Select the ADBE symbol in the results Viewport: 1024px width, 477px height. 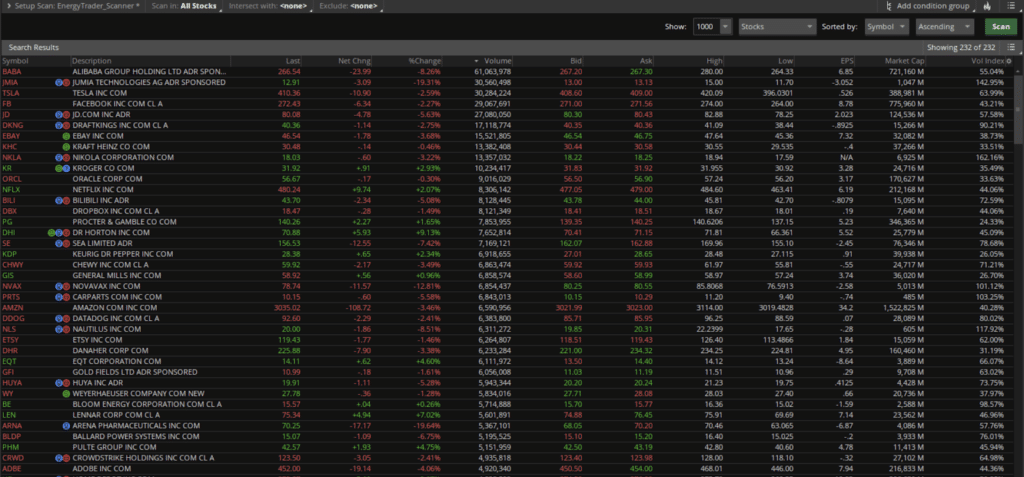pos(11,468)
